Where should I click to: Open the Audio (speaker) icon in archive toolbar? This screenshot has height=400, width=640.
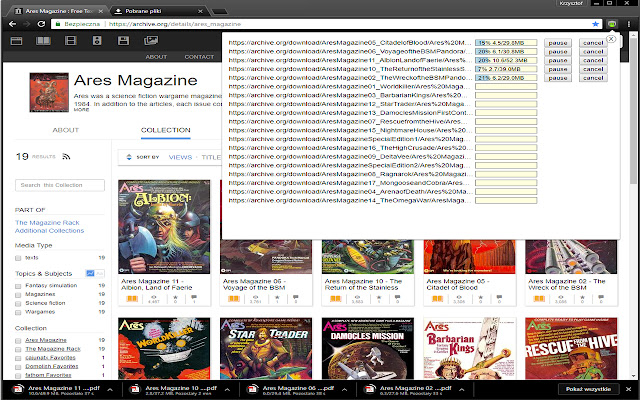(x=97, y=41)
